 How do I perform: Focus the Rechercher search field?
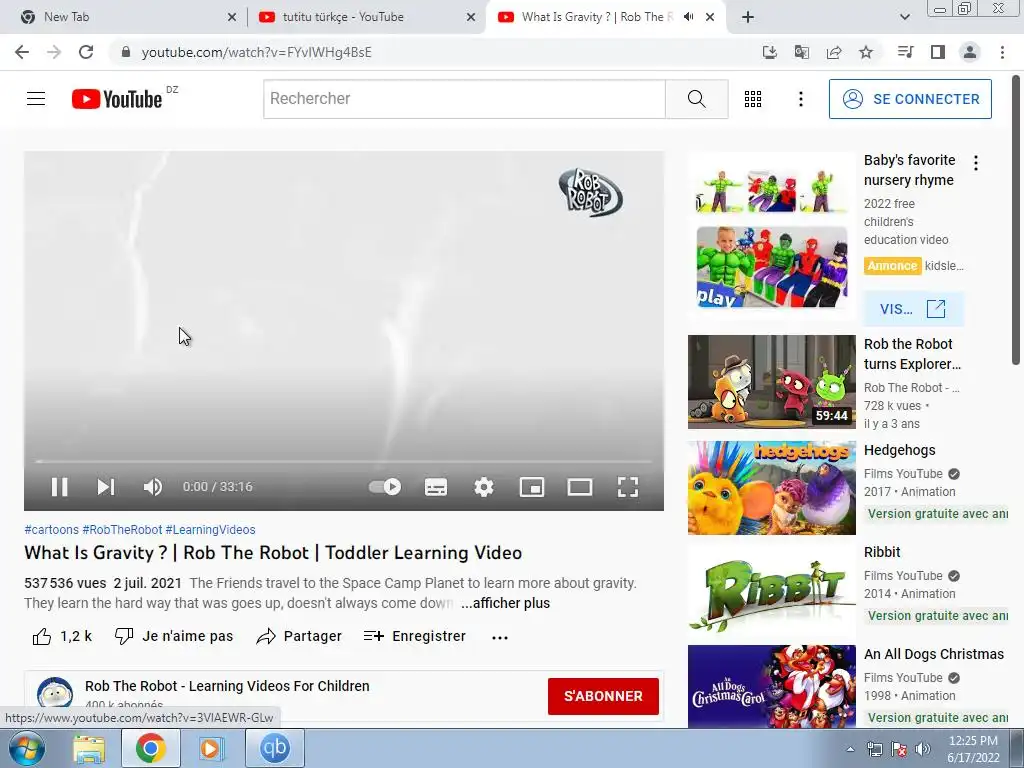464,99
